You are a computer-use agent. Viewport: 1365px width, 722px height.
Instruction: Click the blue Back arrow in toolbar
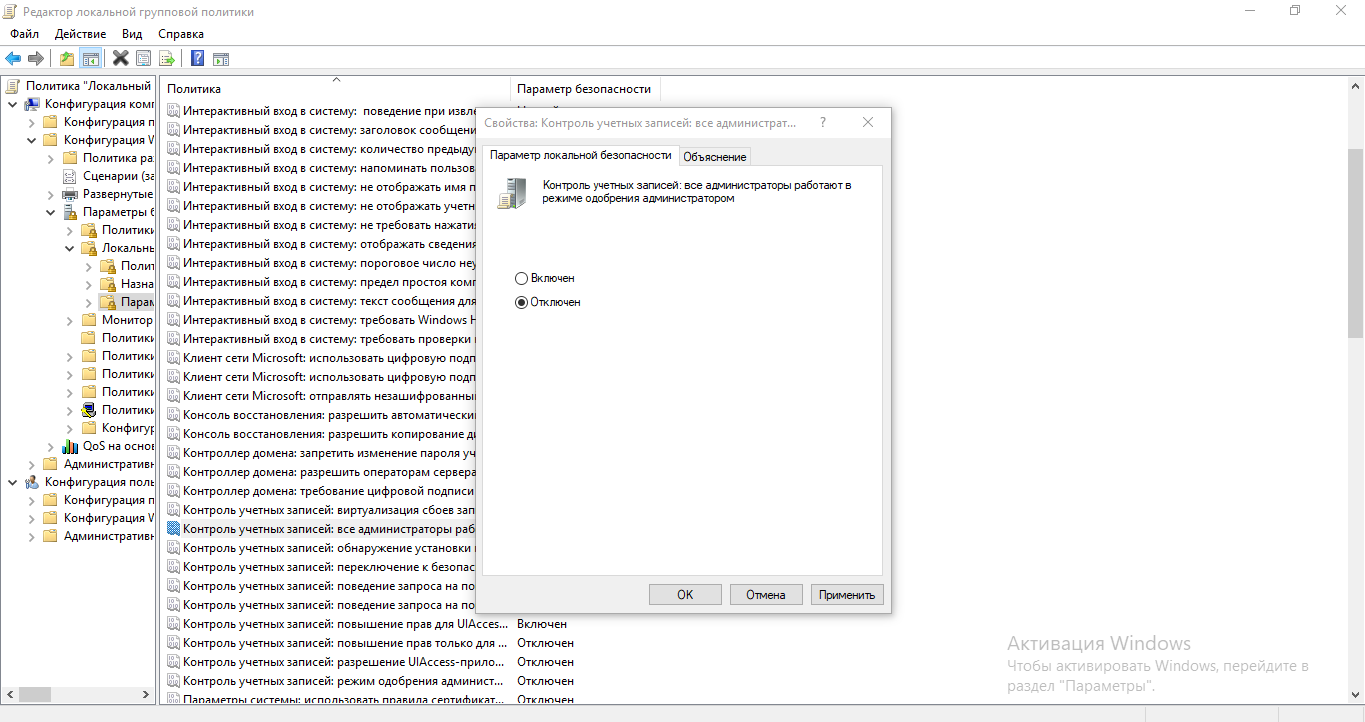(13, 58)
